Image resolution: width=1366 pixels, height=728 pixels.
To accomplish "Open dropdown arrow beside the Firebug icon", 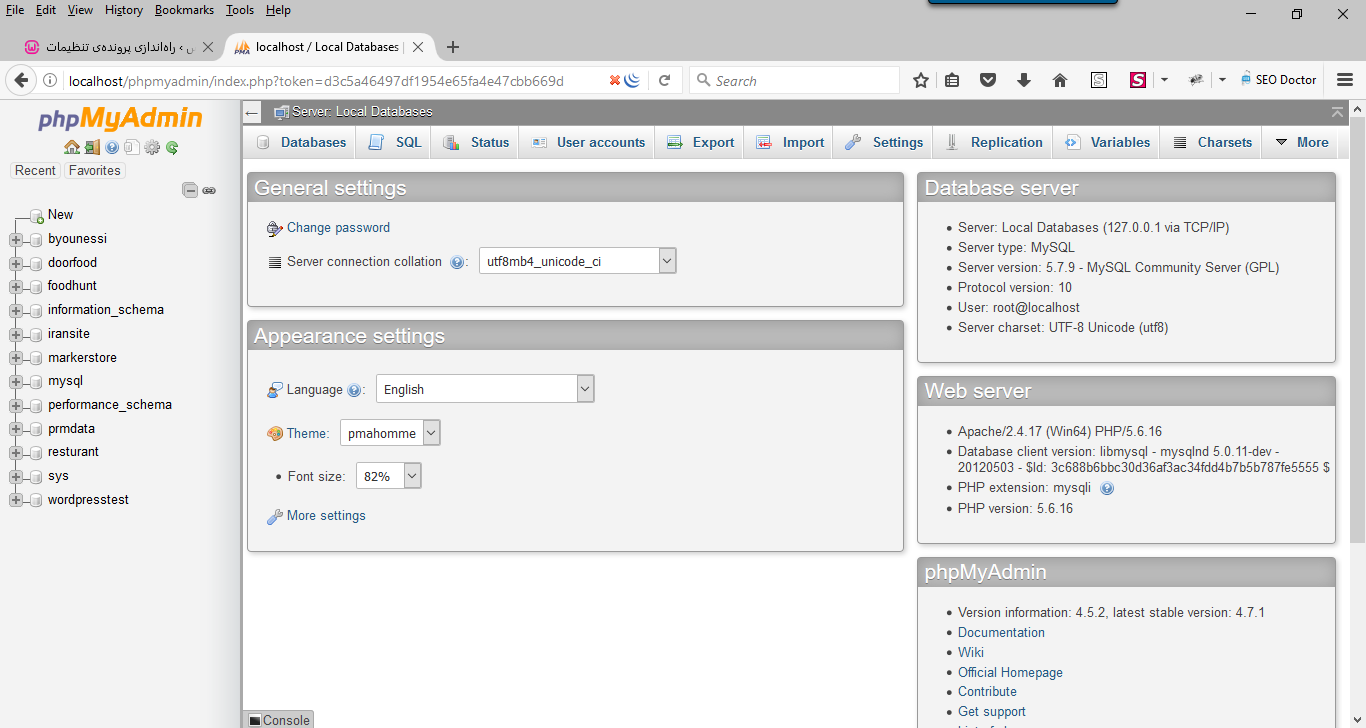I will click(1222, 80).
